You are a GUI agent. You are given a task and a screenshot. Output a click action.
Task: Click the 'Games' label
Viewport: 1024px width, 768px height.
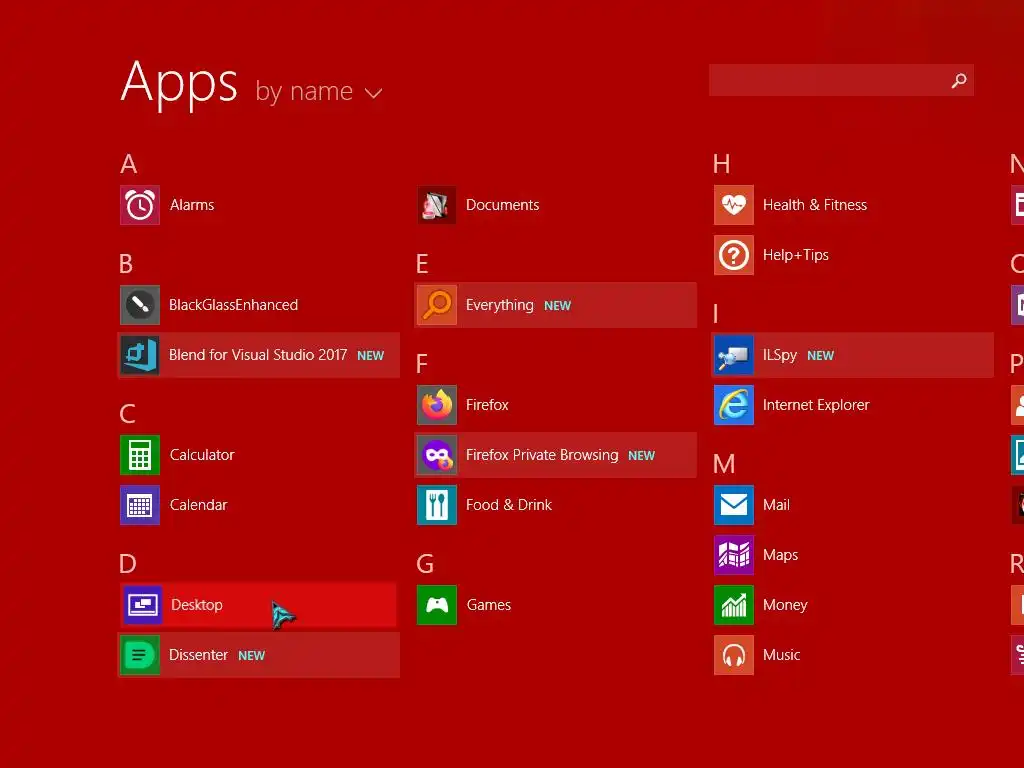pos(488,605)
